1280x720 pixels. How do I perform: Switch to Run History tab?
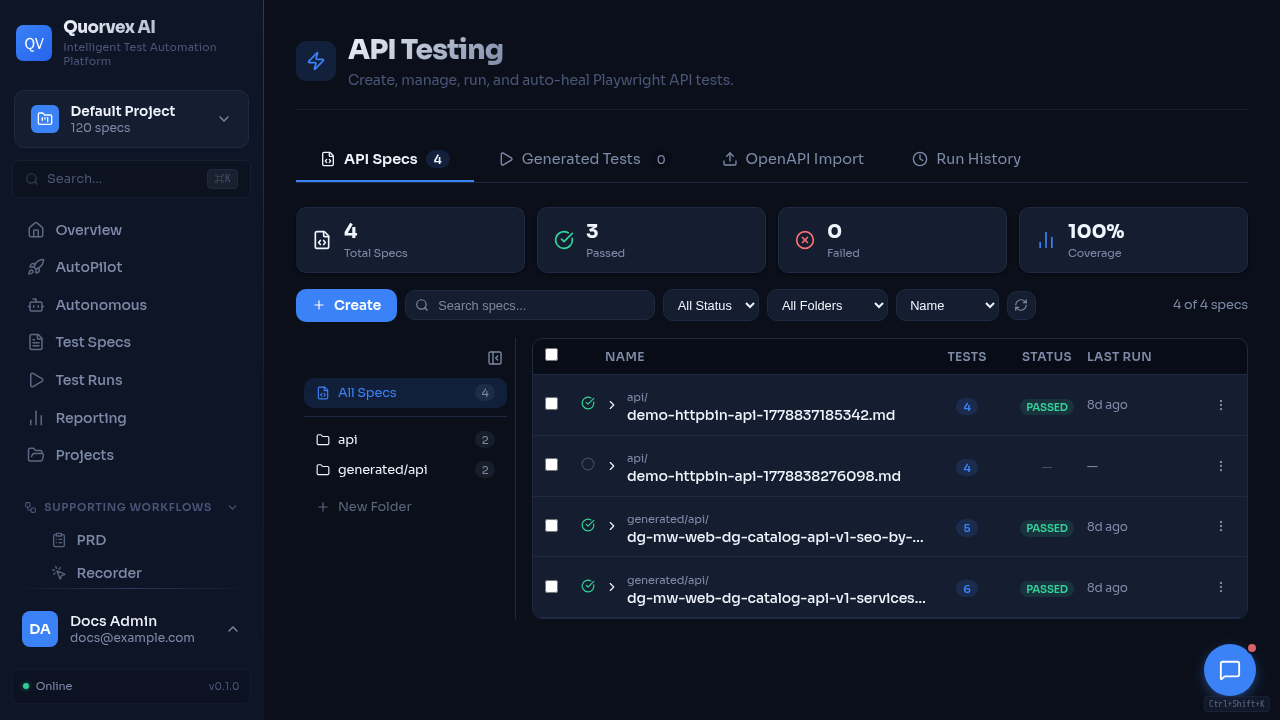[967, 159]
